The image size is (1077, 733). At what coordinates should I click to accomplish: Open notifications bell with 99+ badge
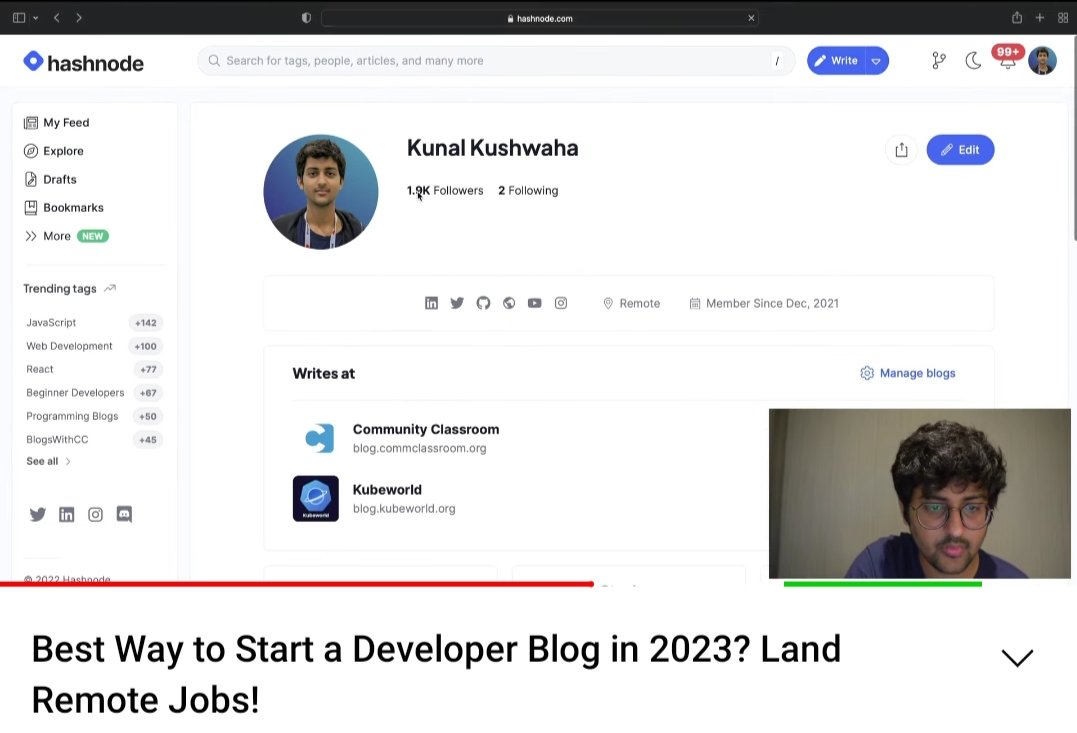1008,58
